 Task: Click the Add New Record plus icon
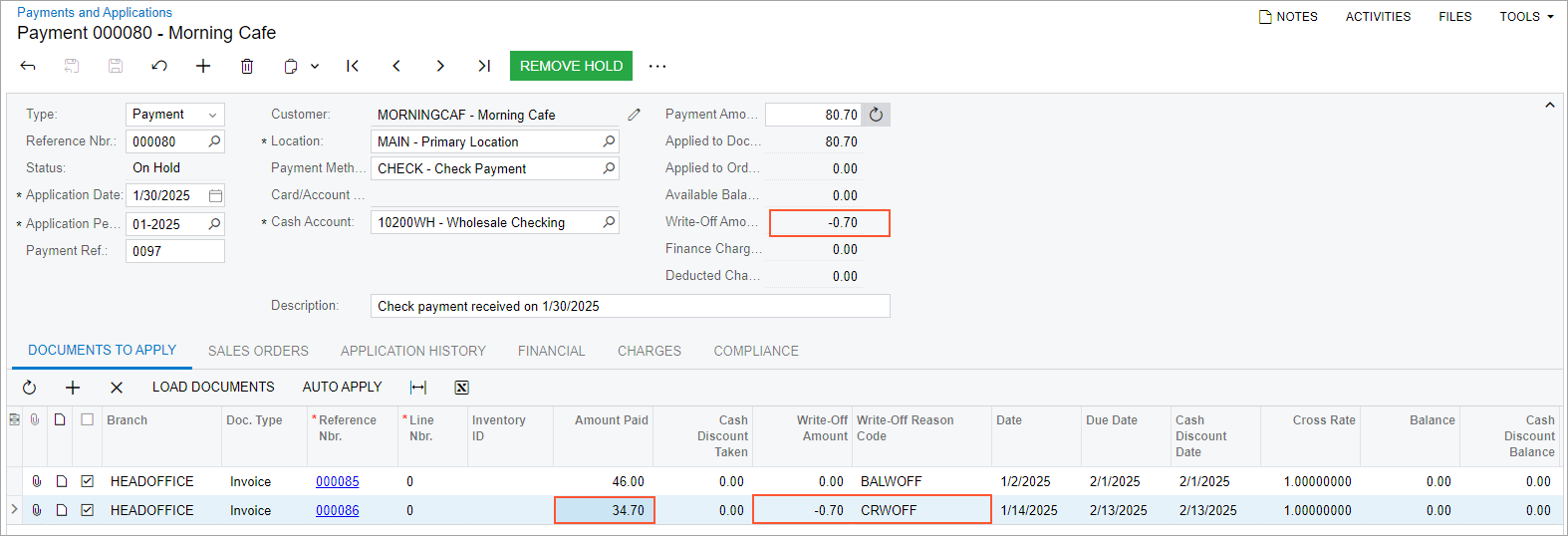(x=203, y=66)
